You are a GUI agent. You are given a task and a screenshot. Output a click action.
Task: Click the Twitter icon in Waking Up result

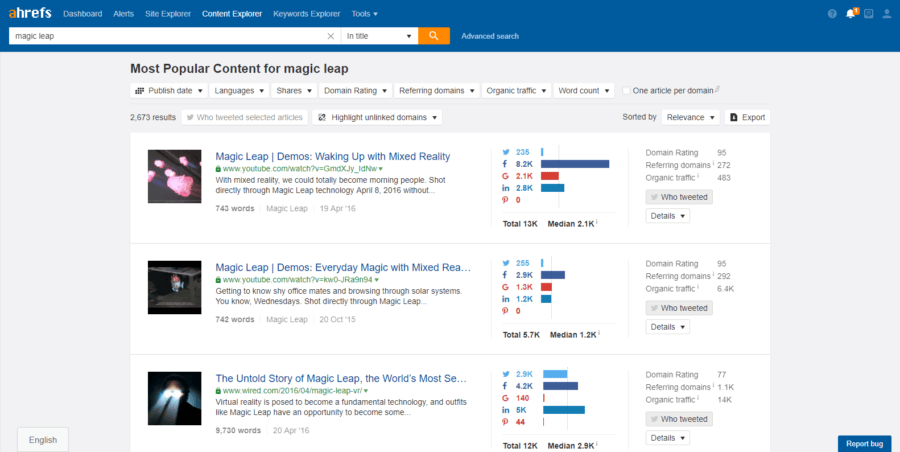[x=506, y=152]
